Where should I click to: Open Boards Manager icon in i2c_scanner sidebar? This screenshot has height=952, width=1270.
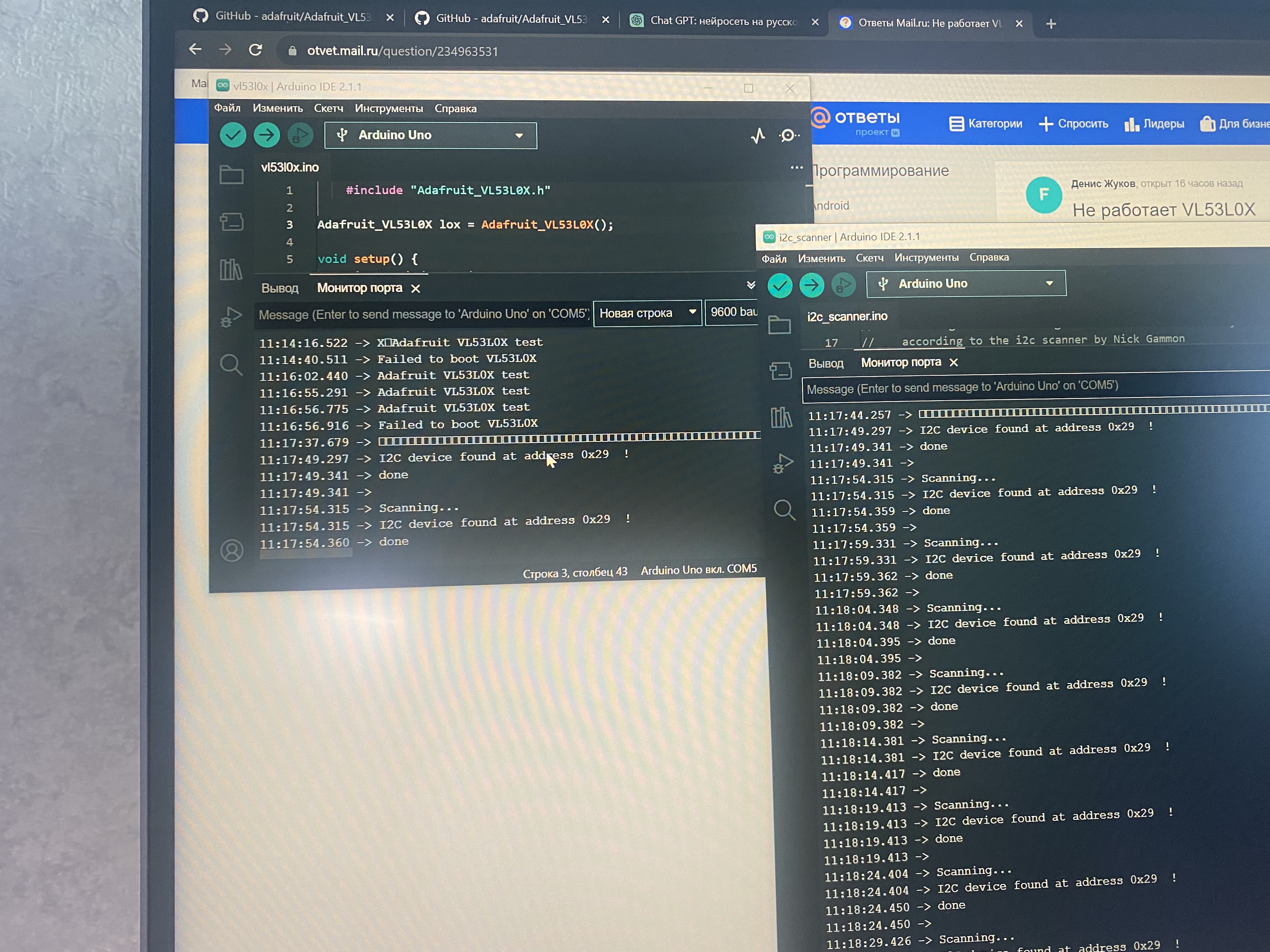click(780, 371)
